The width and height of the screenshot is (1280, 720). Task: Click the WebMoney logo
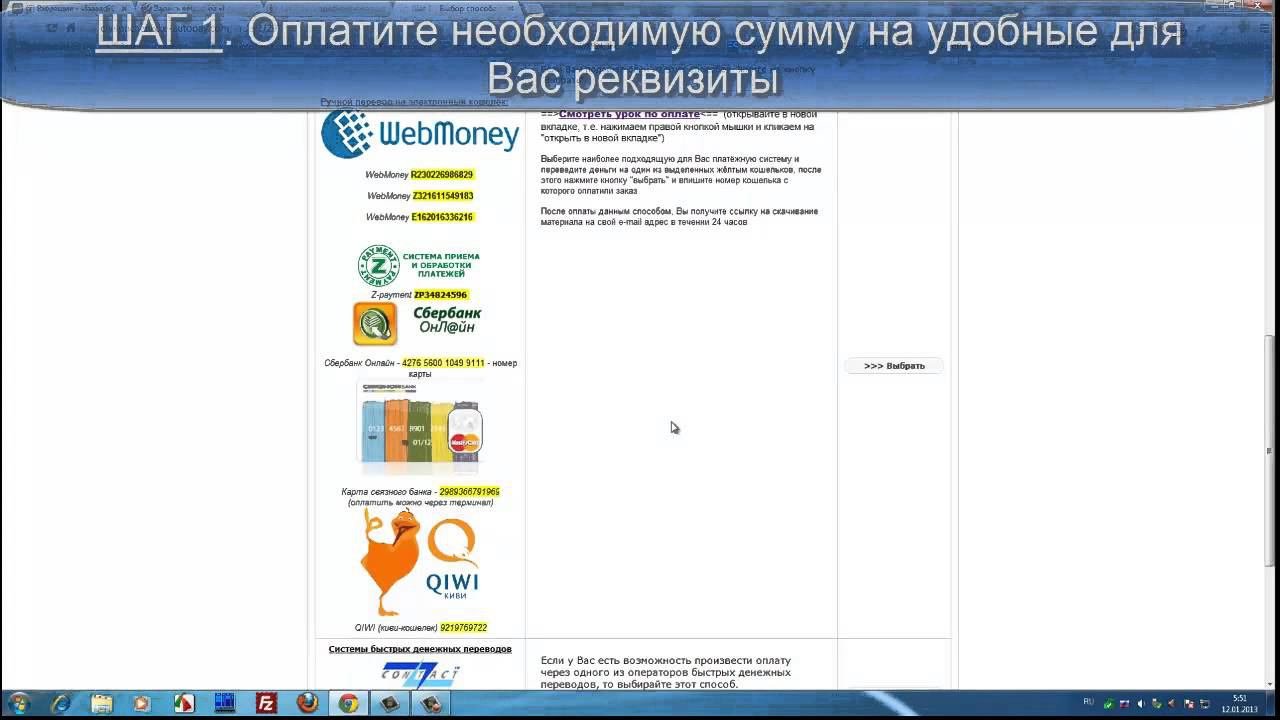point(420,134)
